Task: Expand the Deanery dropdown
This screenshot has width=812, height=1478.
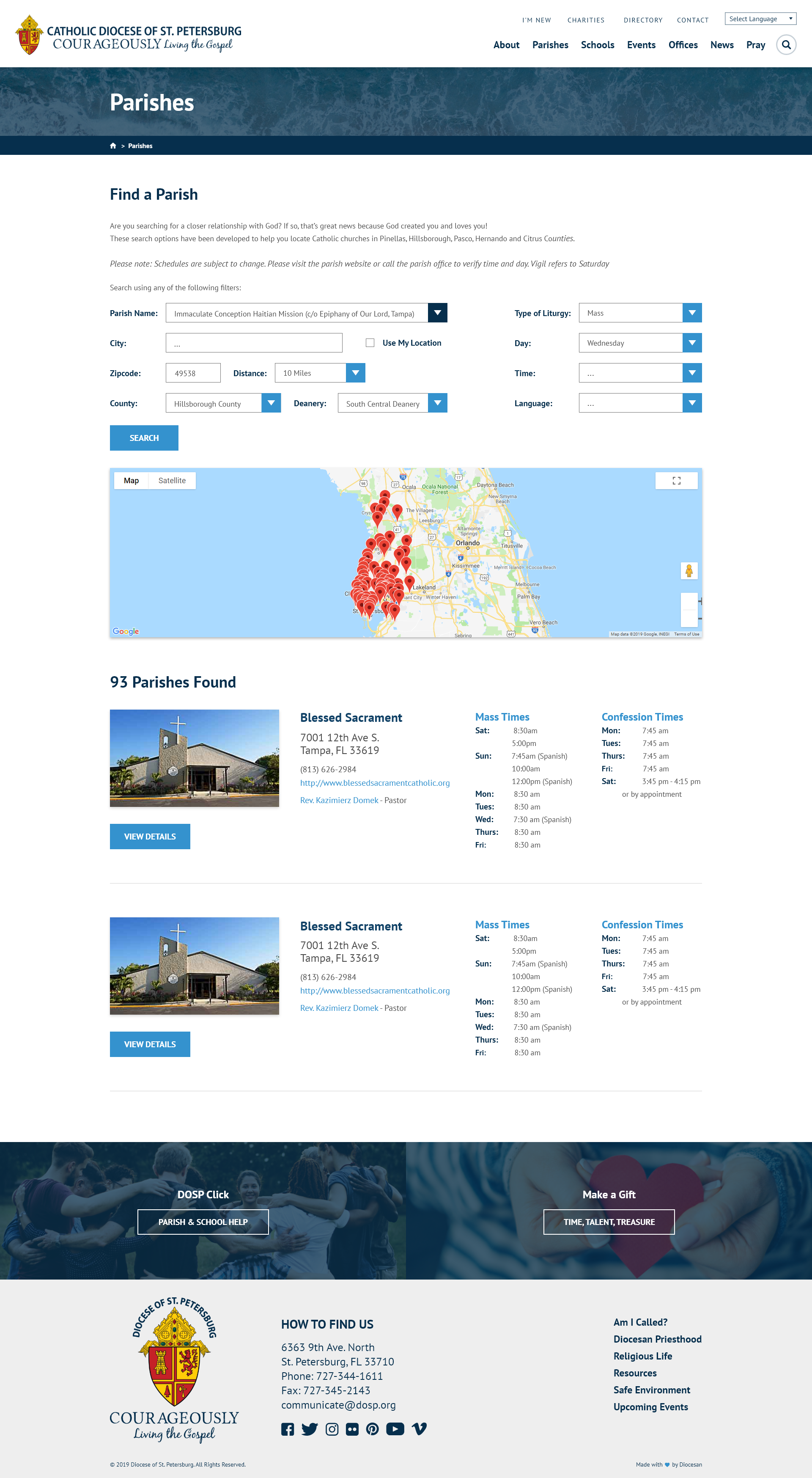Action: (392, 403)
